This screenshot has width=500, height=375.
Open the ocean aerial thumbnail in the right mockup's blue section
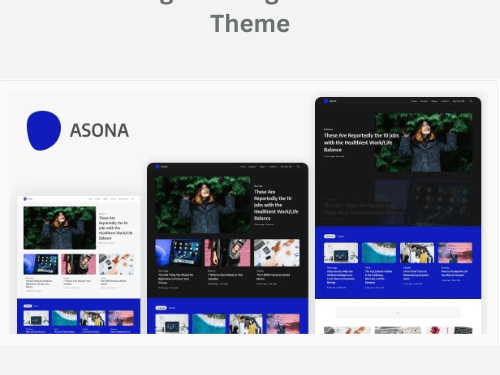tap(379, 253)
